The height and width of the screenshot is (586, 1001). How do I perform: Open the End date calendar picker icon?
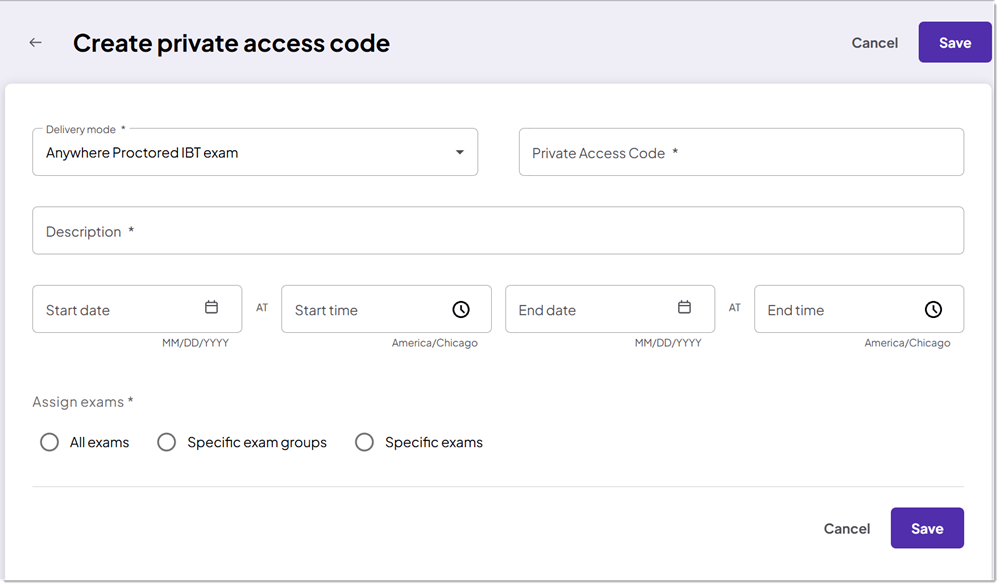(684, 308)
